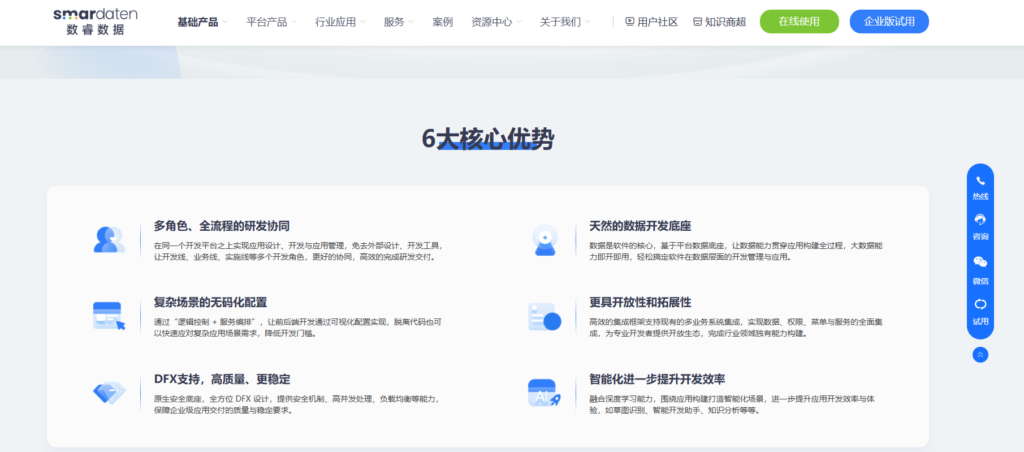Expand the 平台产品 dropdown menu

click(271, 21)
